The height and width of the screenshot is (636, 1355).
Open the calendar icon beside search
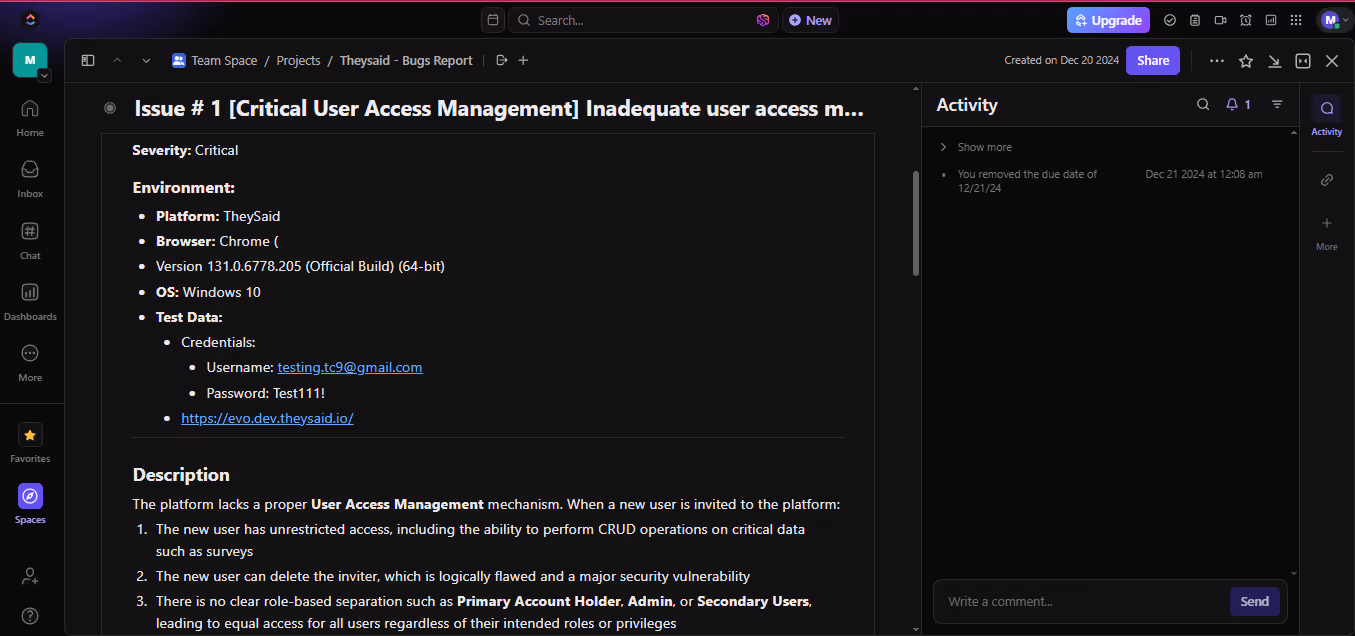click(492, 20)
